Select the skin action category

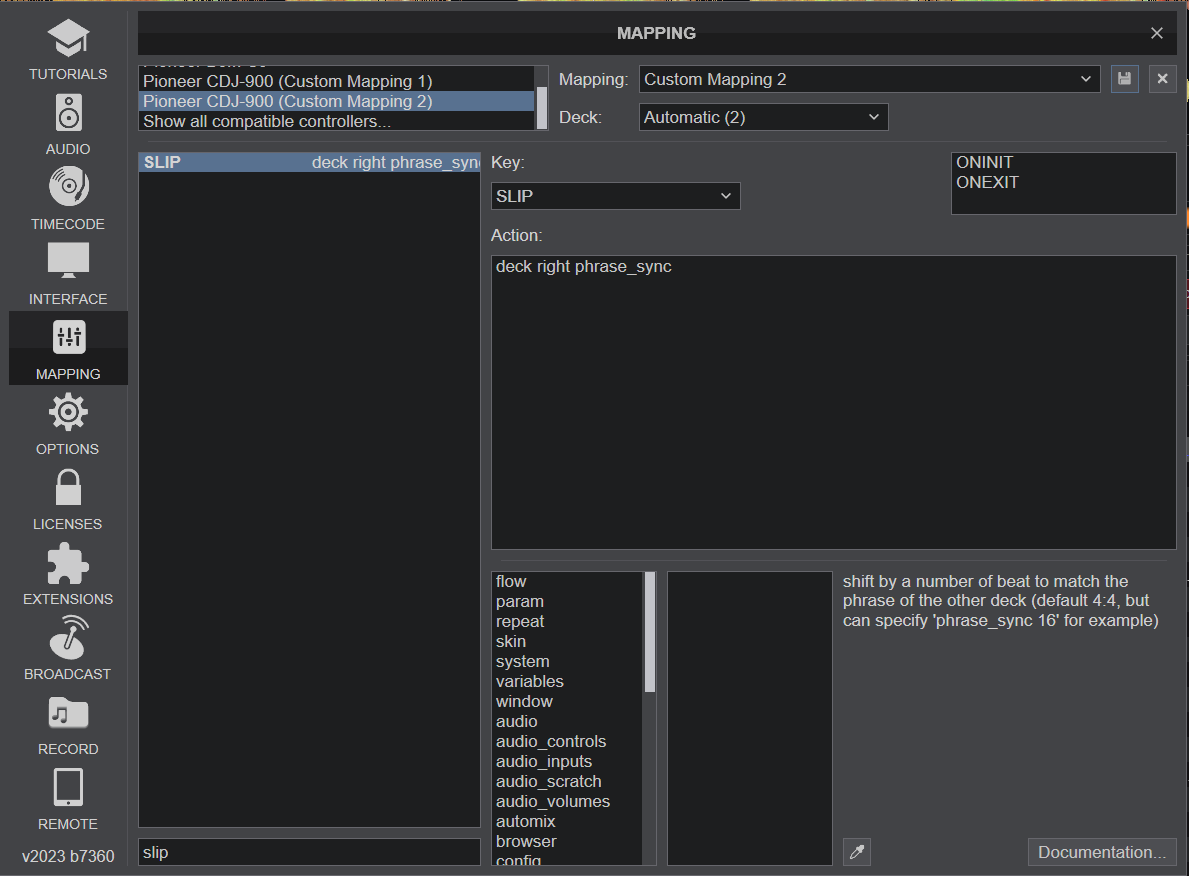tap(567, 642)
